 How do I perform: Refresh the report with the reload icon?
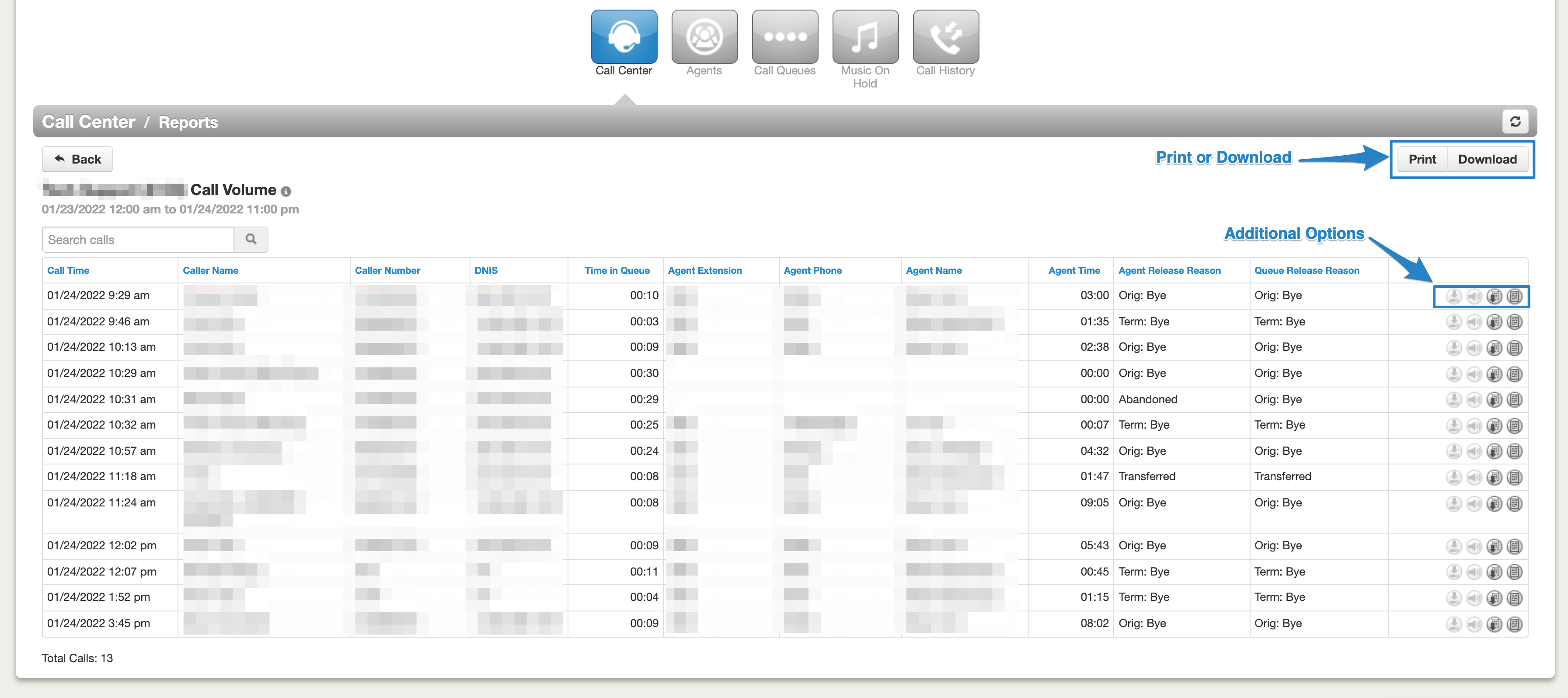[1515, 121]
